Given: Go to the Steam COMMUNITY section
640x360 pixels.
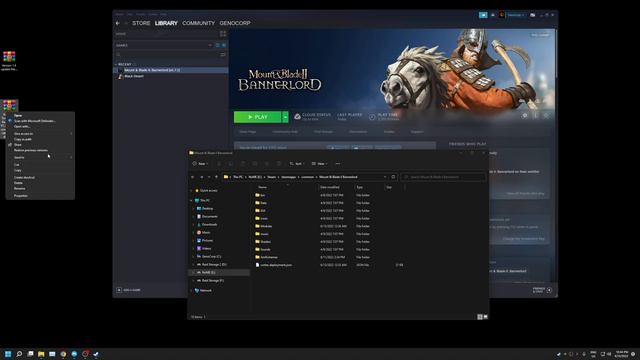Looking at the screenshot, I should (x=198, y=23).
